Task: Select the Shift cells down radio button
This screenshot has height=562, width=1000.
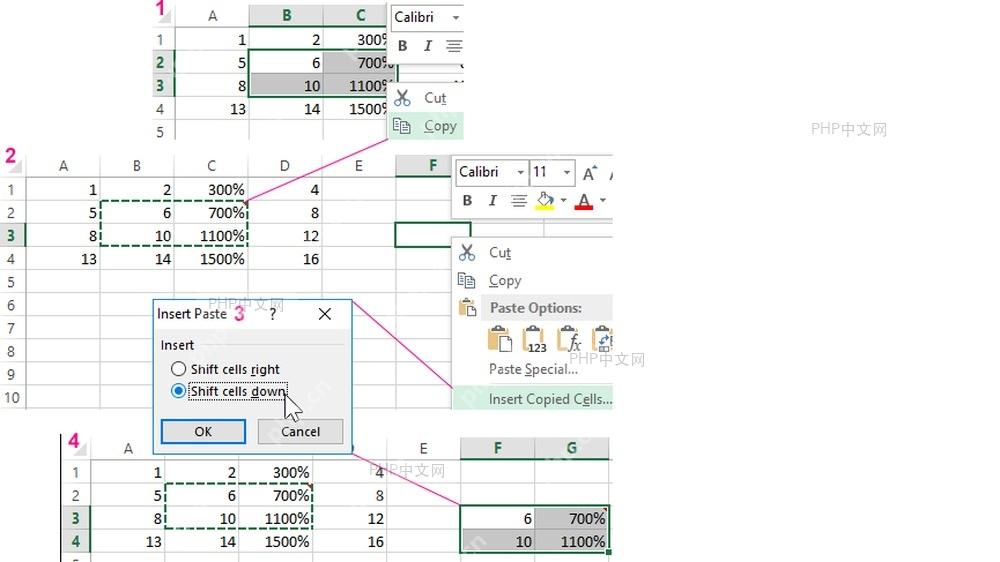Action: click(x=179, y=391)
